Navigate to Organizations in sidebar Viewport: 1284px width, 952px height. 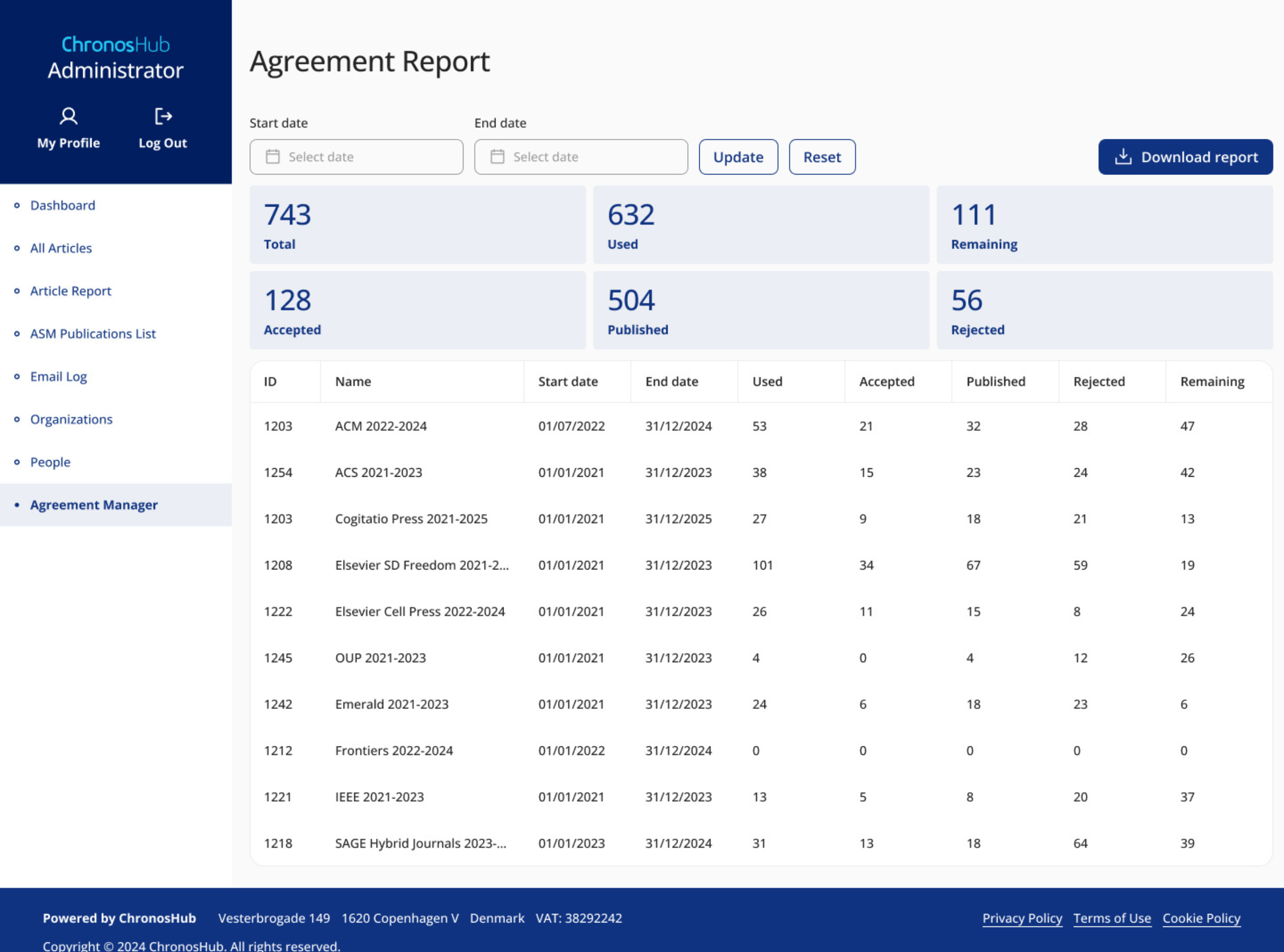pyautogui.click(x=71, y=420)
